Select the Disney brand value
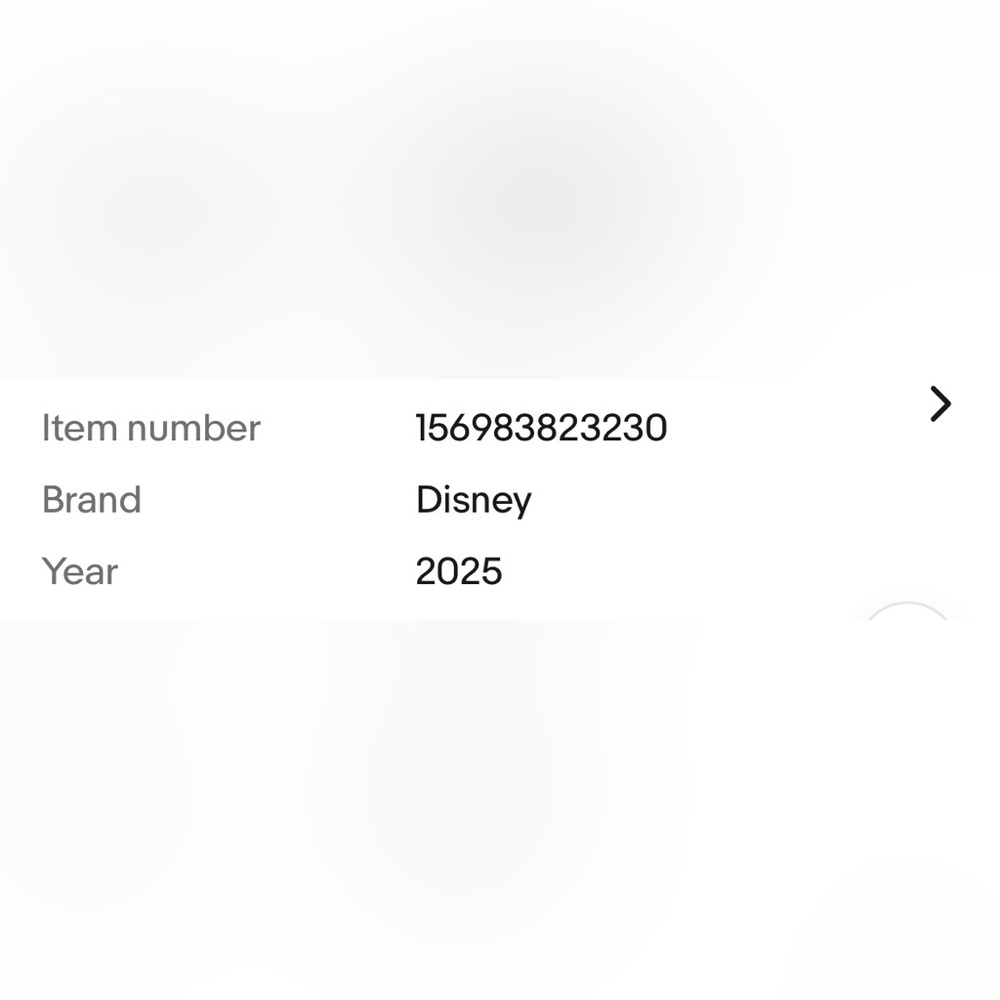Screen dimensions: 1000x1000 tap(473, 501)
